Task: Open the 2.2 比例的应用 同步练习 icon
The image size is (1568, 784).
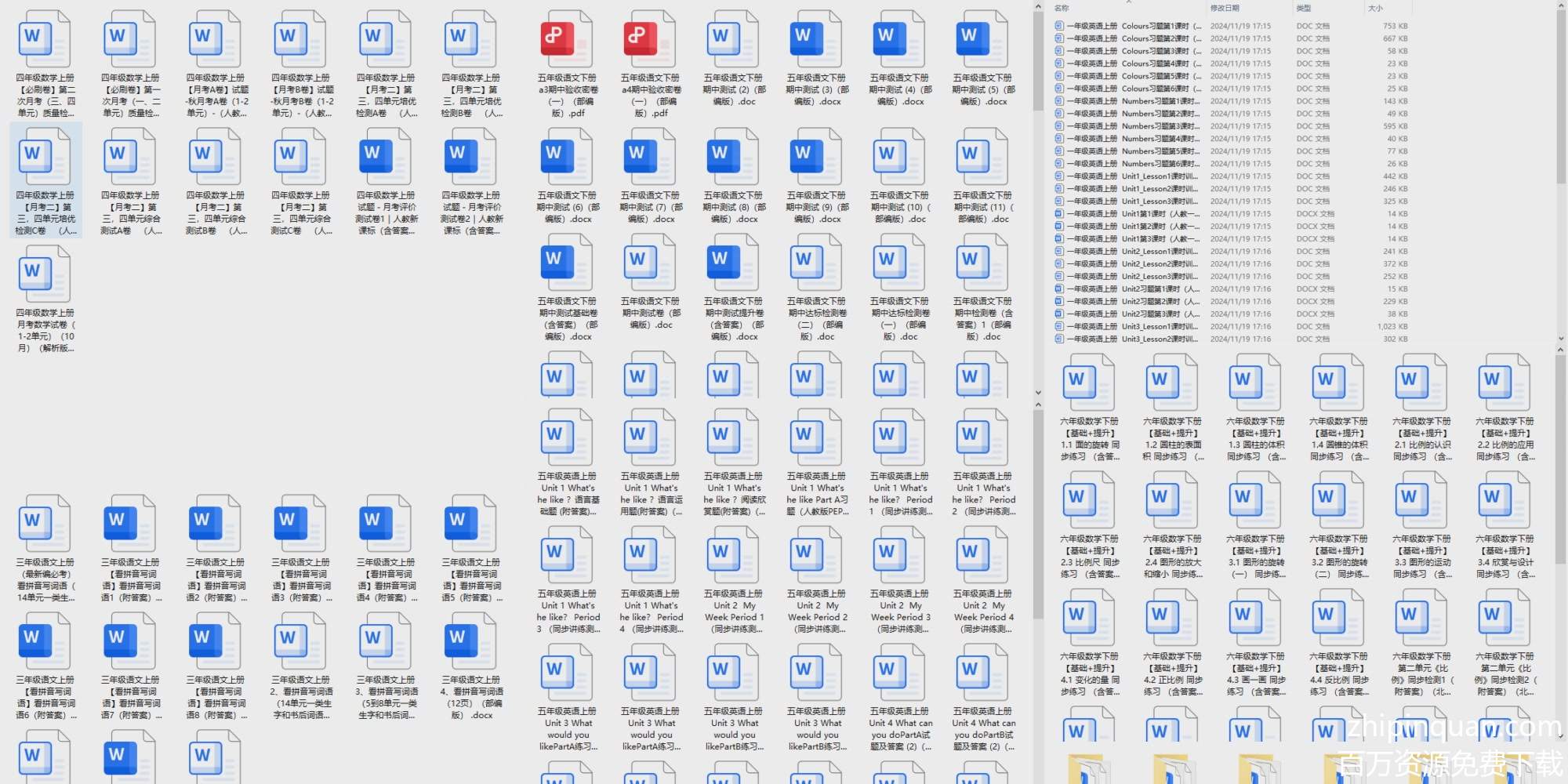Action: click(1504, 382)
